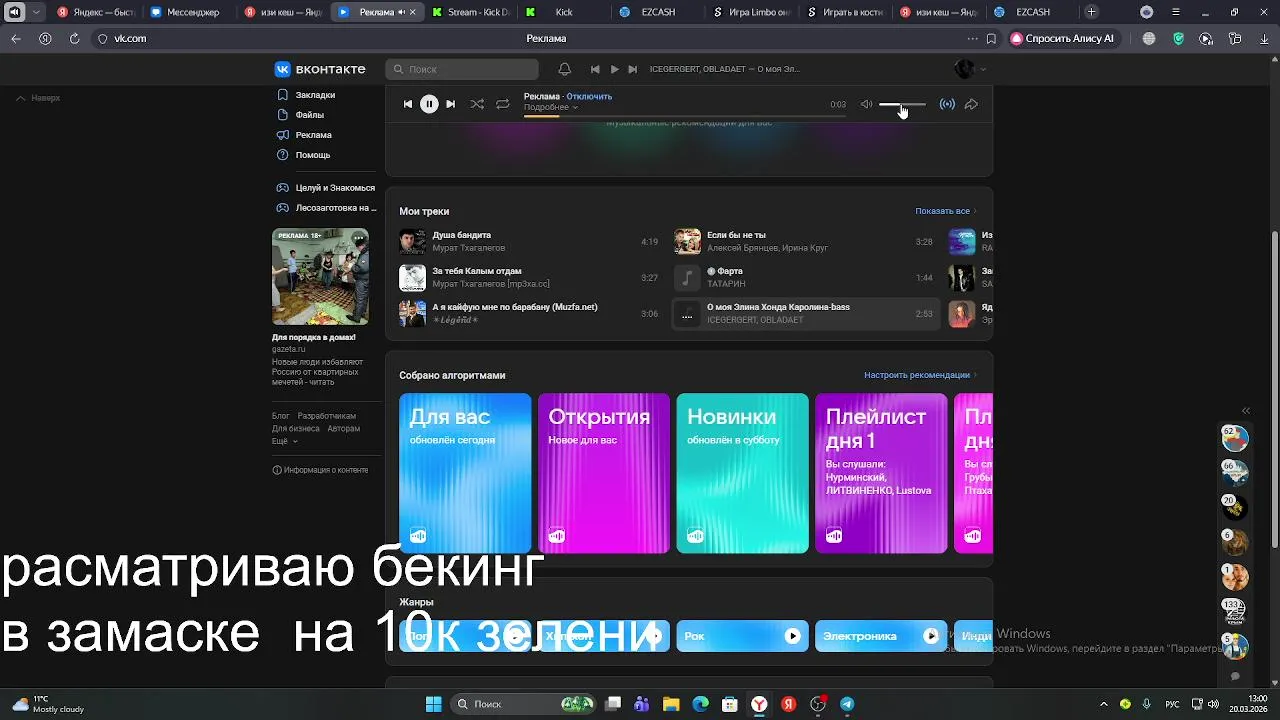This screenshot has height=720, width=1280.
Task: Open the Новинки playlist card
Action: coord(742,473)
